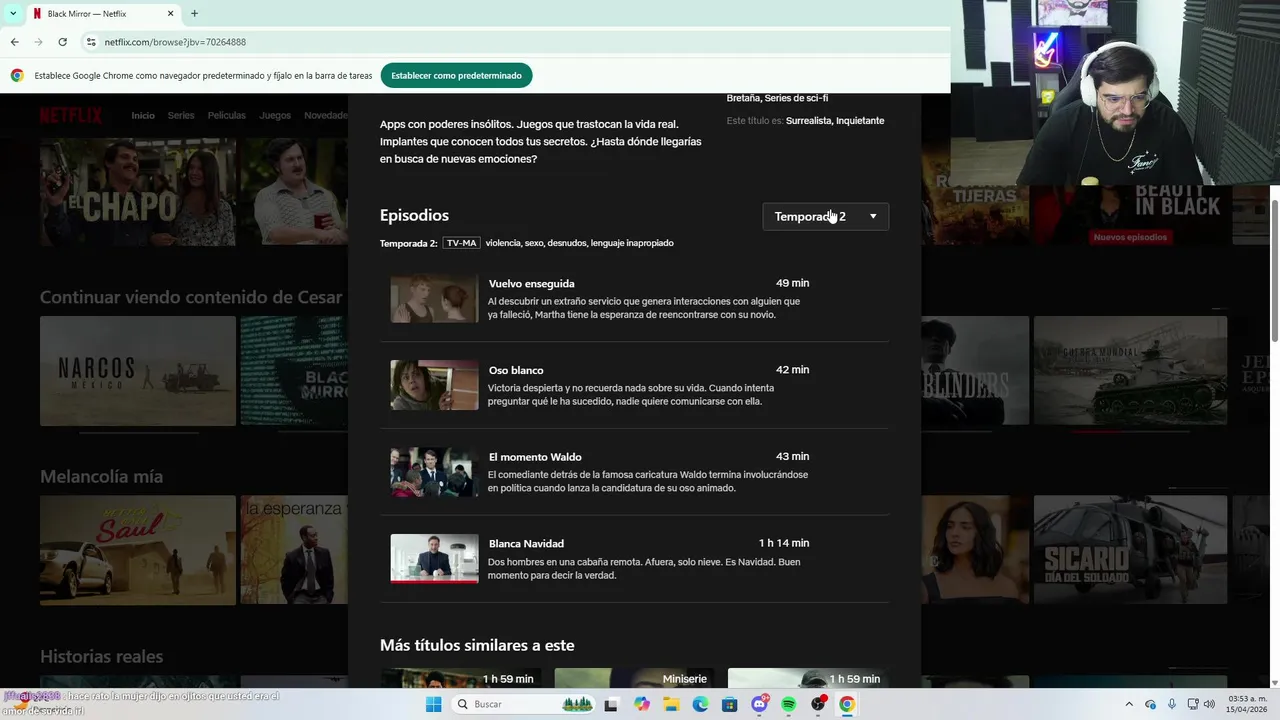
Task: Click the Surrealista tag link
Action: pyautogui.click(x=808, y=121)
